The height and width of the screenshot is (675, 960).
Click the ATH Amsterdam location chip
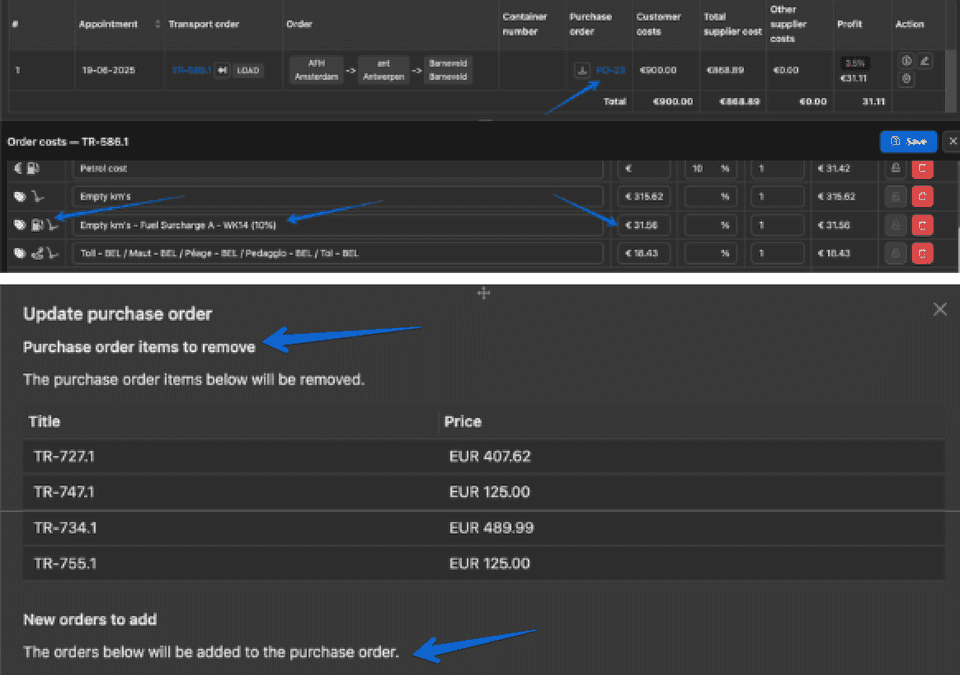click(x=316, y=70)
